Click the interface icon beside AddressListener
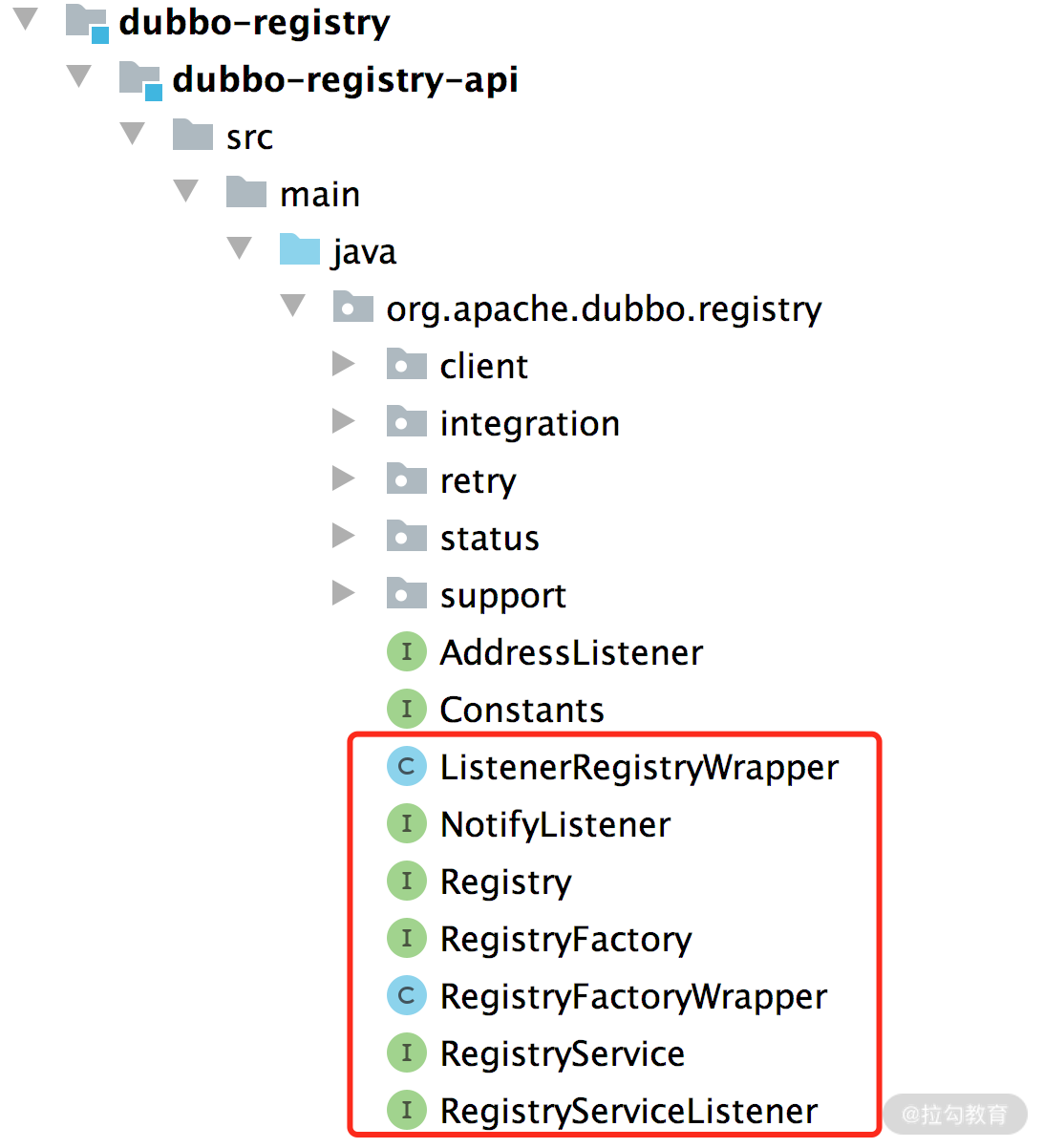 coord(406,652)
